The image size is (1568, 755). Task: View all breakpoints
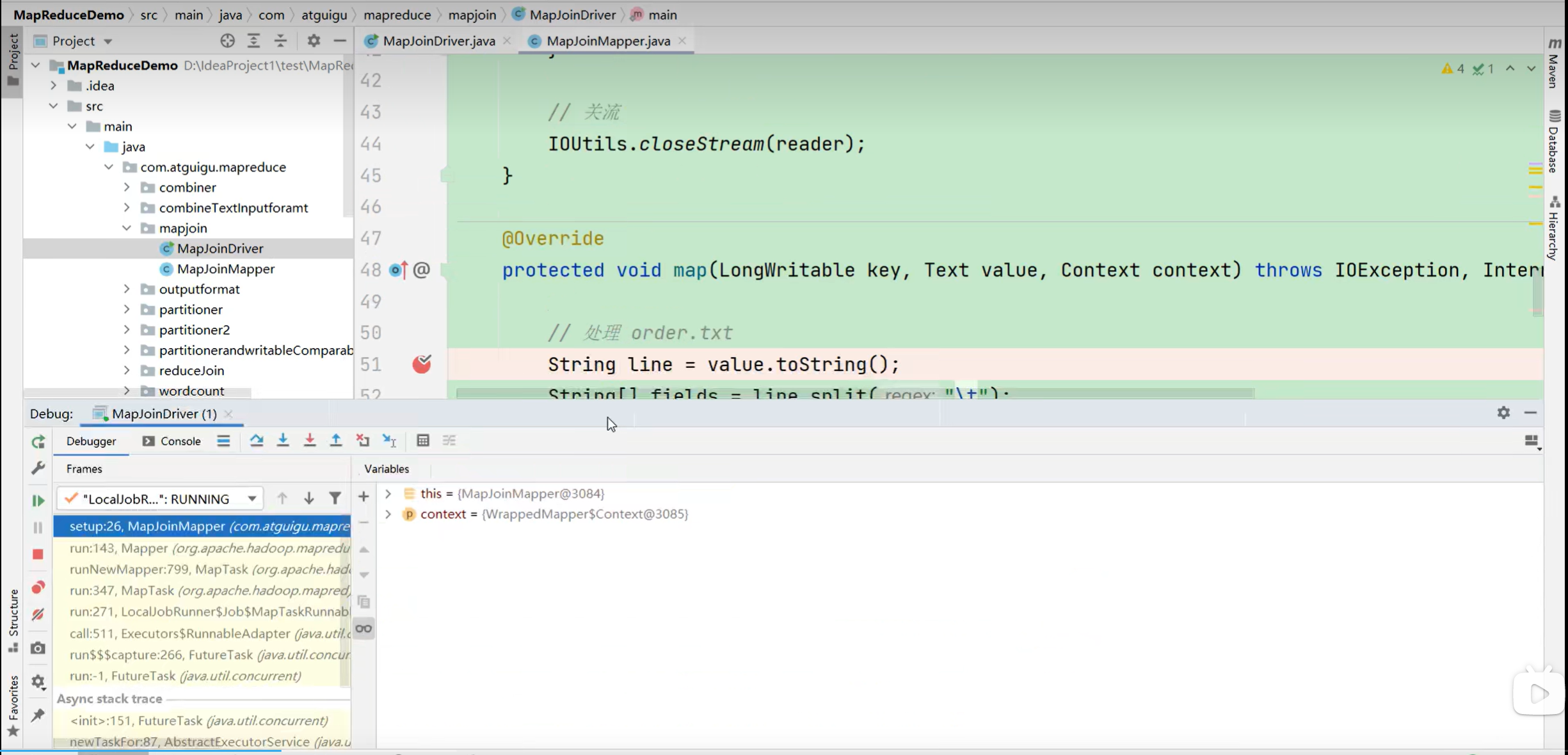click(38, 587)
